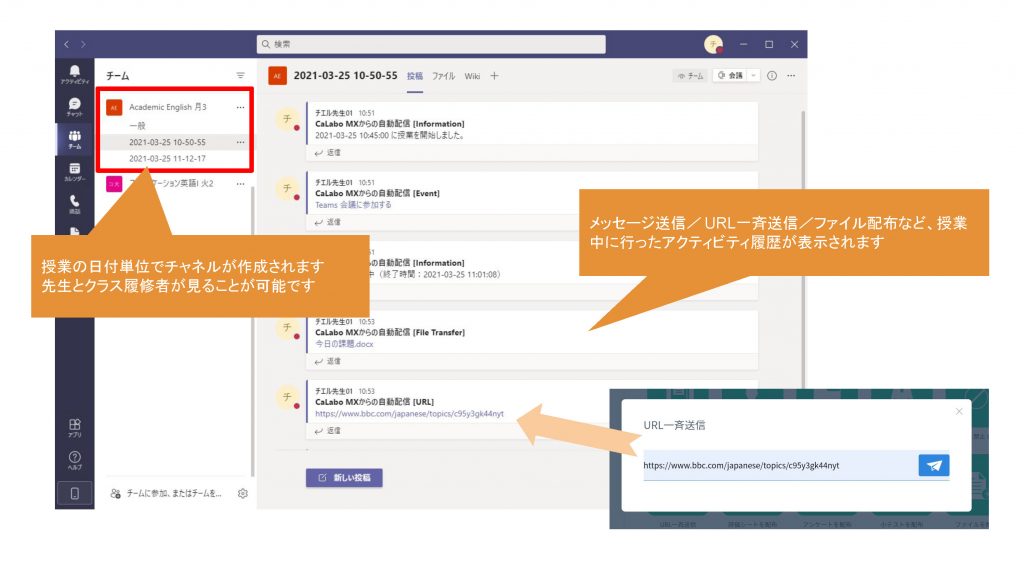This screenshot has height=576, width=1024.
Task: Select the Academic English 月3 team
Action: (x=168, y=107)
